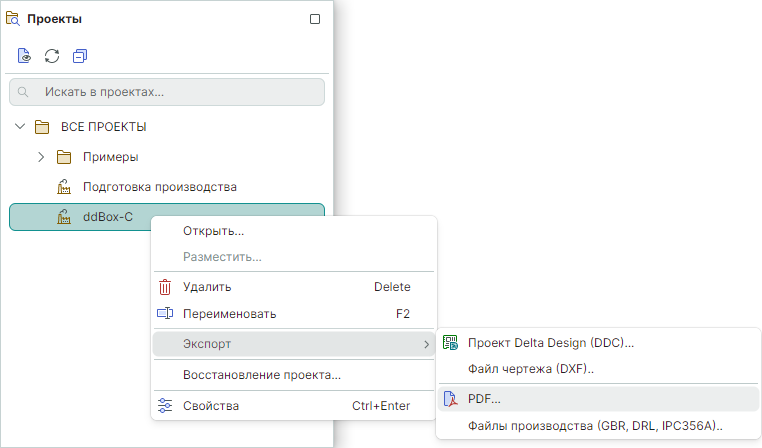Choose Открыть... from context menu
762x448 pixels.
(x=294, y=231)
